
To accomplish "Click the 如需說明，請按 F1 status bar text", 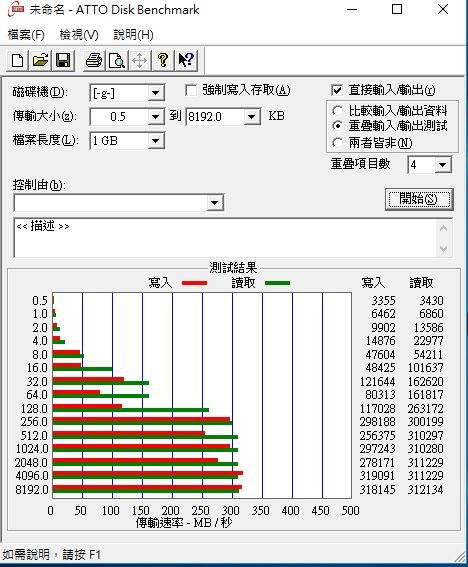I will point(52,554).
